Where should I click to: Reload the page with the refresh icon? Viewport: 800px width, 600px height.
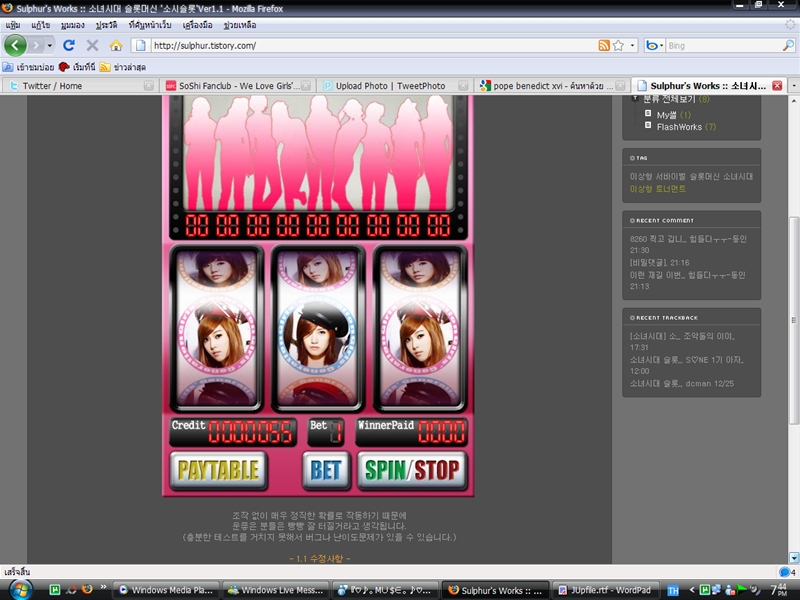tap(69, 45)
